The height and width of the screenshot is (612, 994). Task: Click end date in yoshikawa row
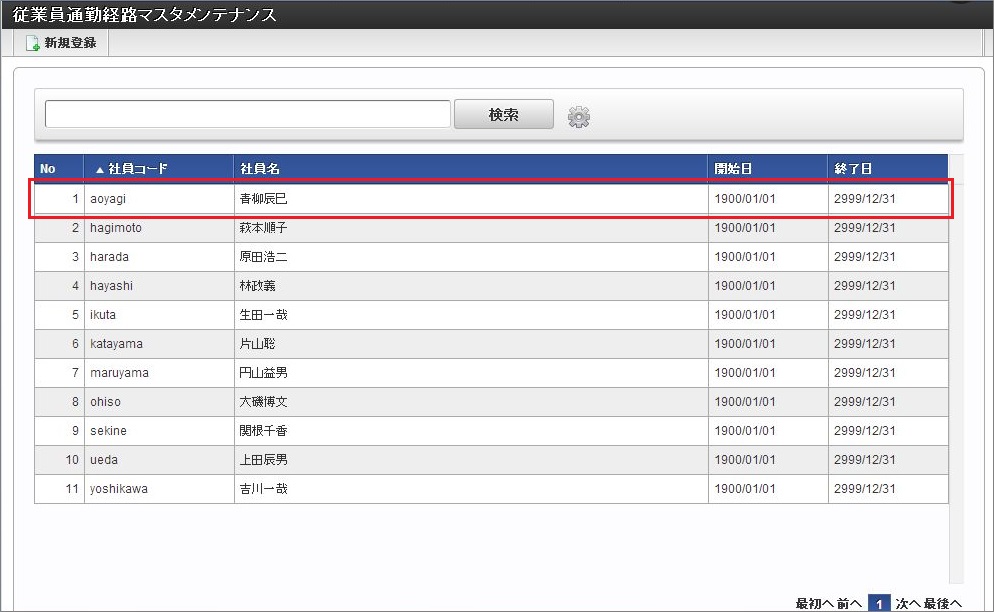[865, 489]
